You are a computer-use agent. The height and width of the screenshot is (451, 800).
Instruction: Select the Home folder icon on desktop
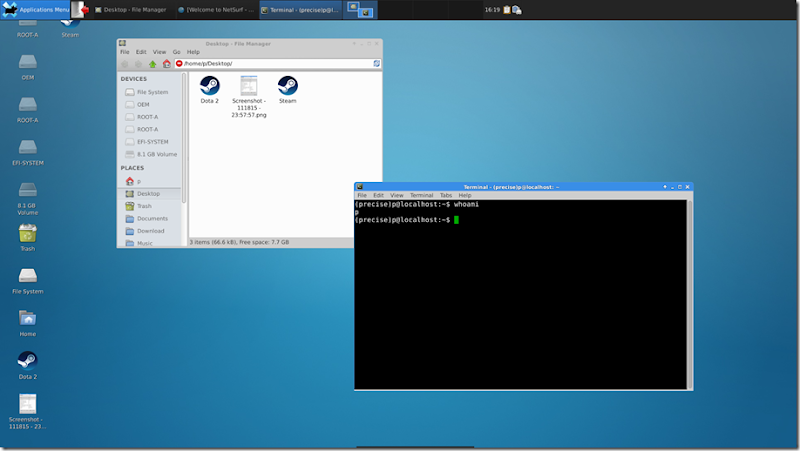coord(28,323)
